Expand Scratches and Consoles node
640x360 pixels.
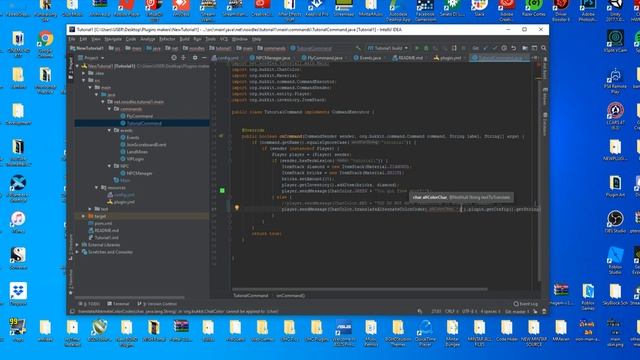(x=78, y=252)
